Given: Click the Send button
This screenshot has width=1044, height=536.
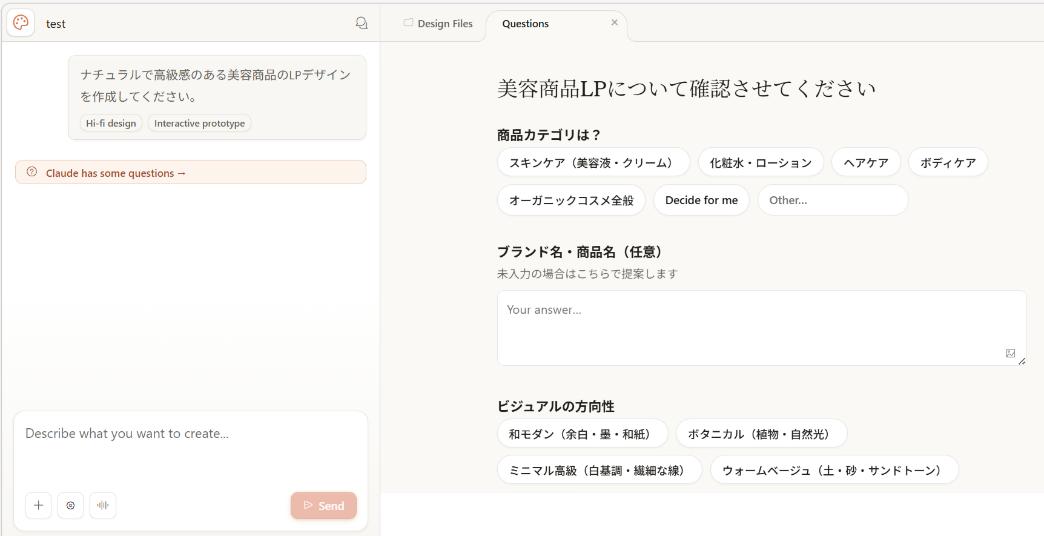Looking at the screenshot, I should point(324,505).
